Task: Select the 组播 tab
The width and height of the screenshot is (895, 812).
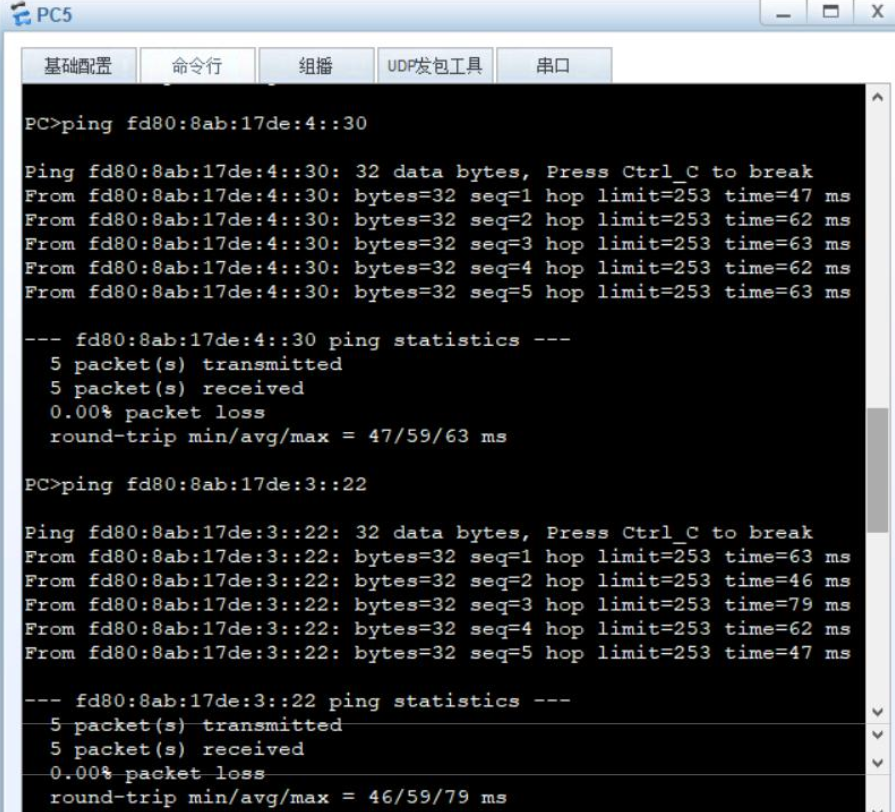Action: point(316,66)
